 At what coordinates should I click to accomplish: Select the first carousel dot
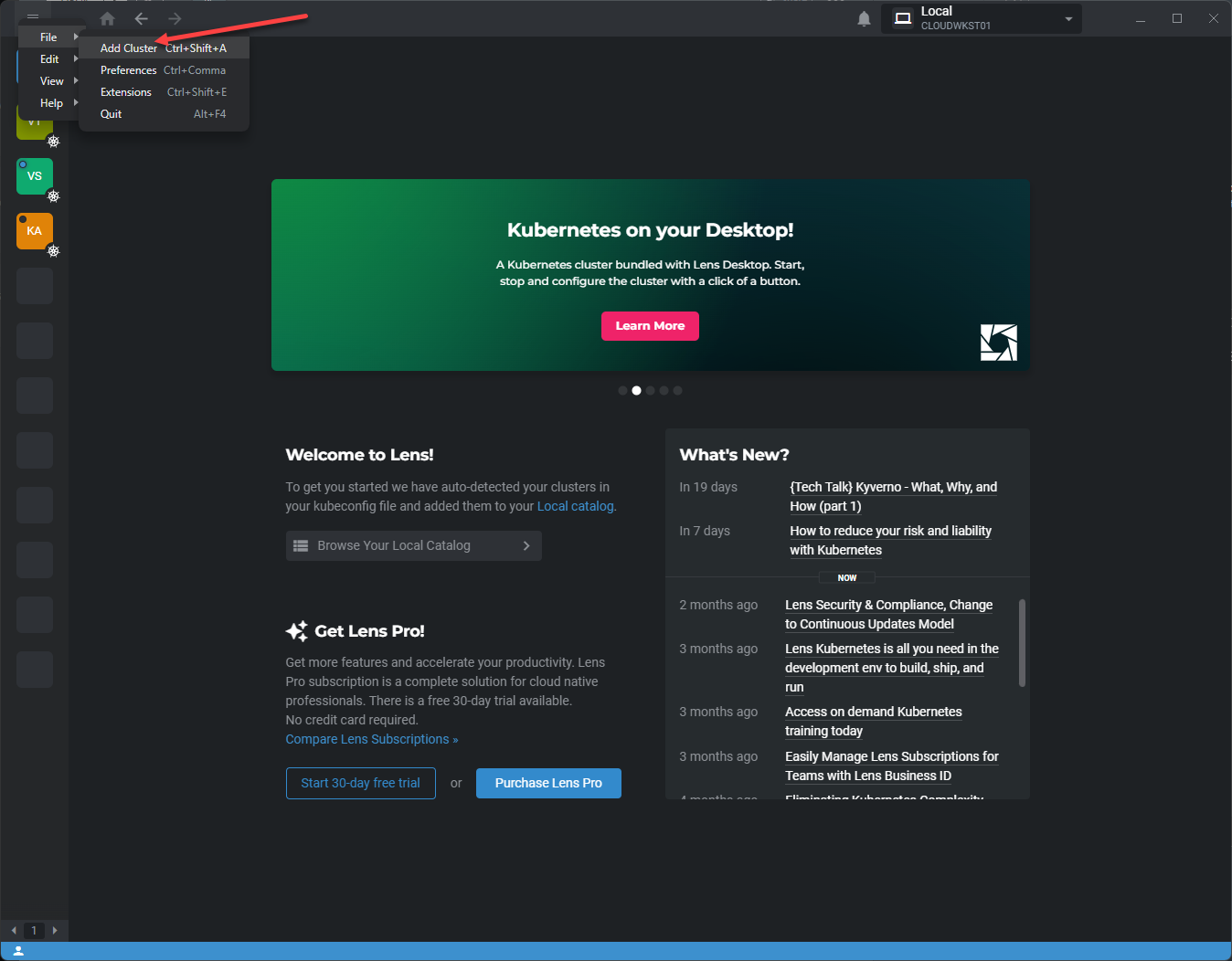point(622,391)
